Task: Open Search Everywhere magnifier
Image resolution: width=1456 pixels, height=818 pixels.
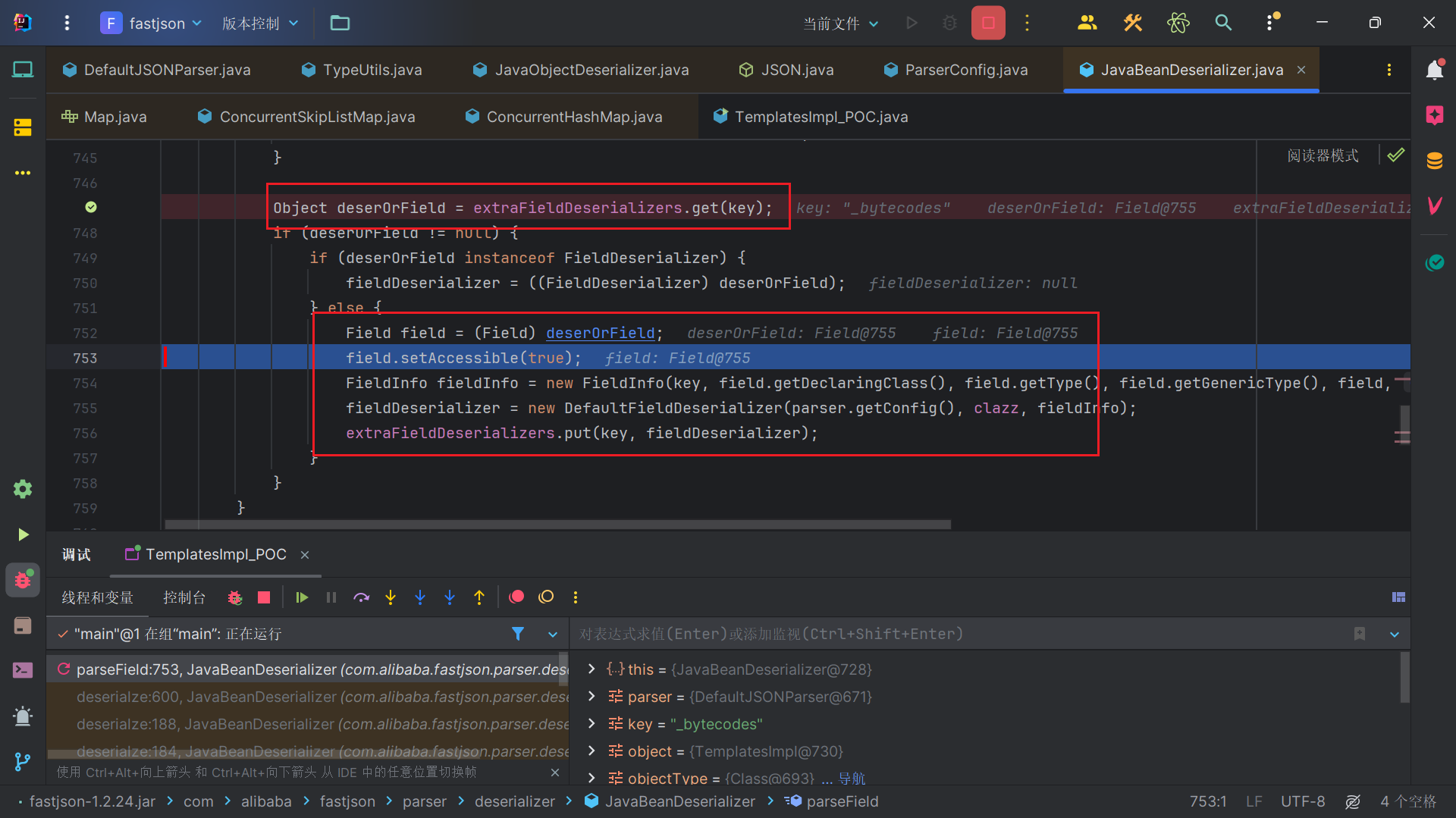Action: click(1223, 23)
